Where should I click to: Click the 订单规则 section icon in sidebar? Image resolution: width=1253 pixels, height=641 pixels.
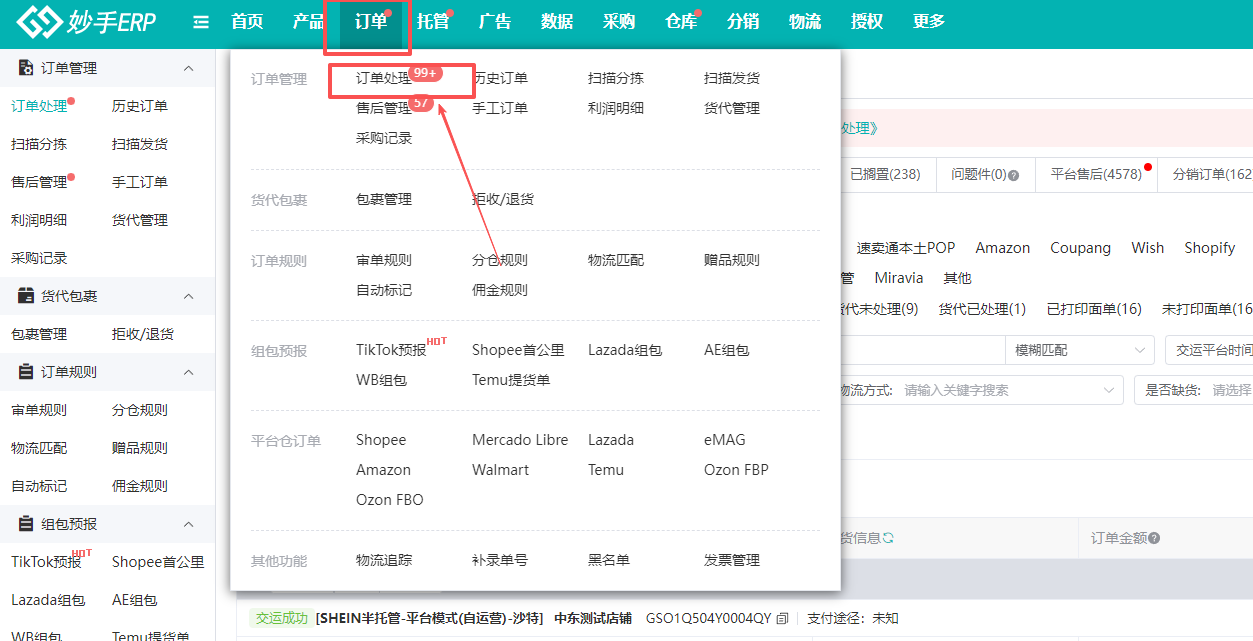pyautogui.click(x=23, y=371)
